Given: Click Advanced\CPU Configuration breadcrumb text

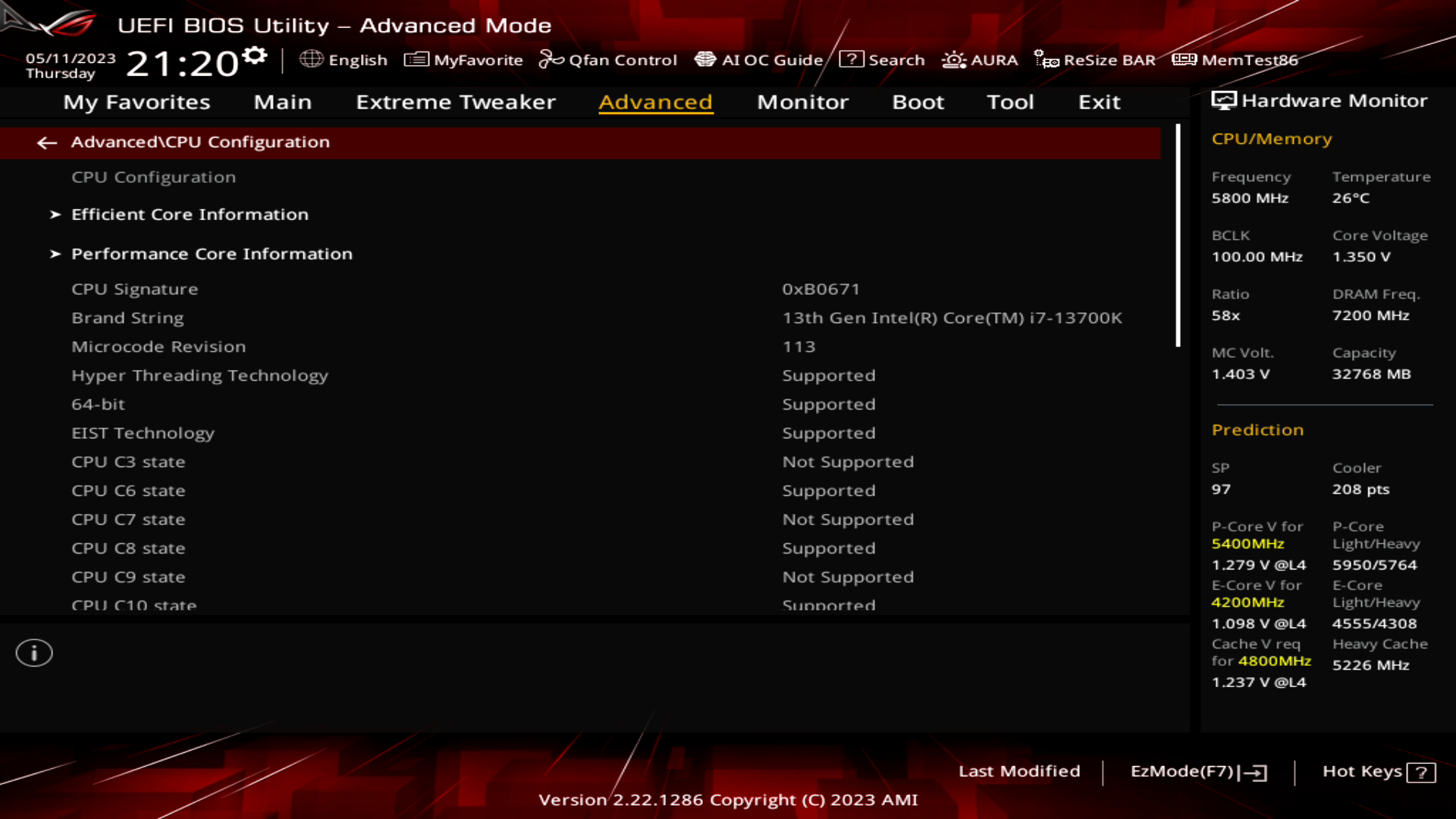Looking at the screenshot, I should 200,143.
